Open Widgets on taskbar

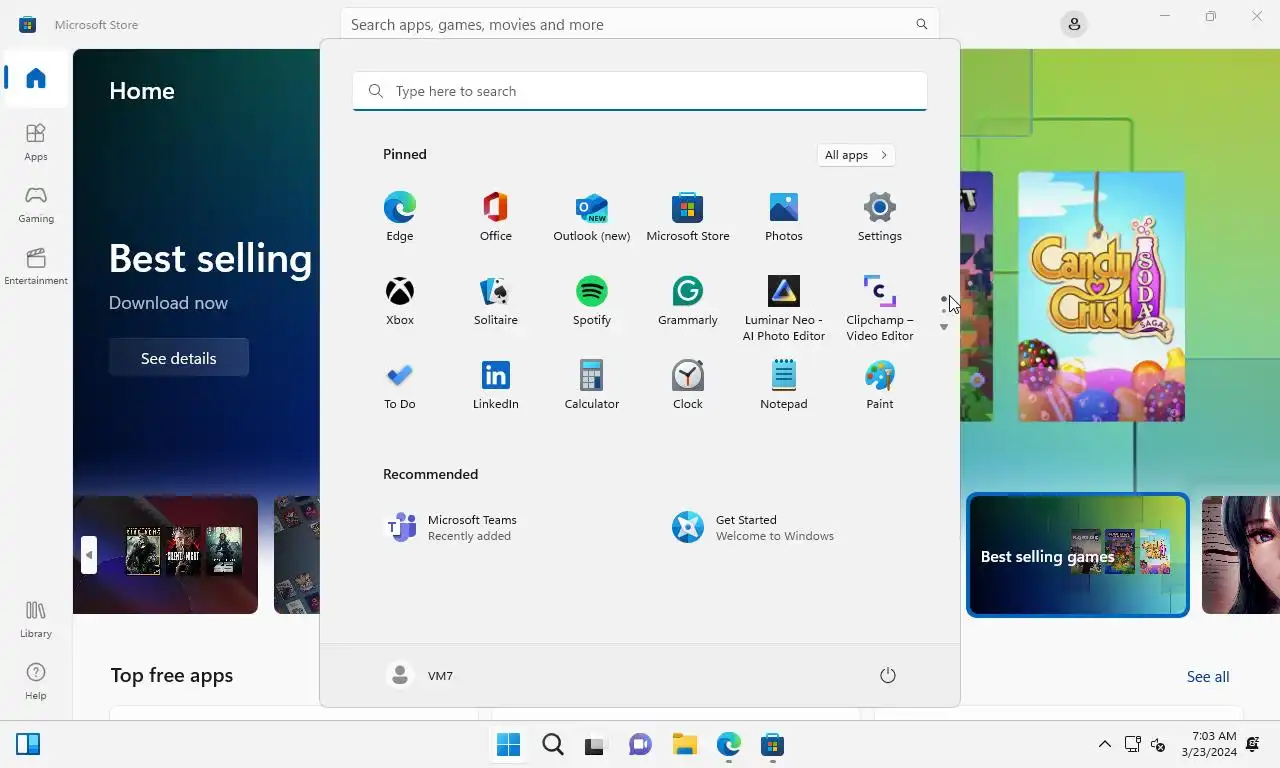28,744
